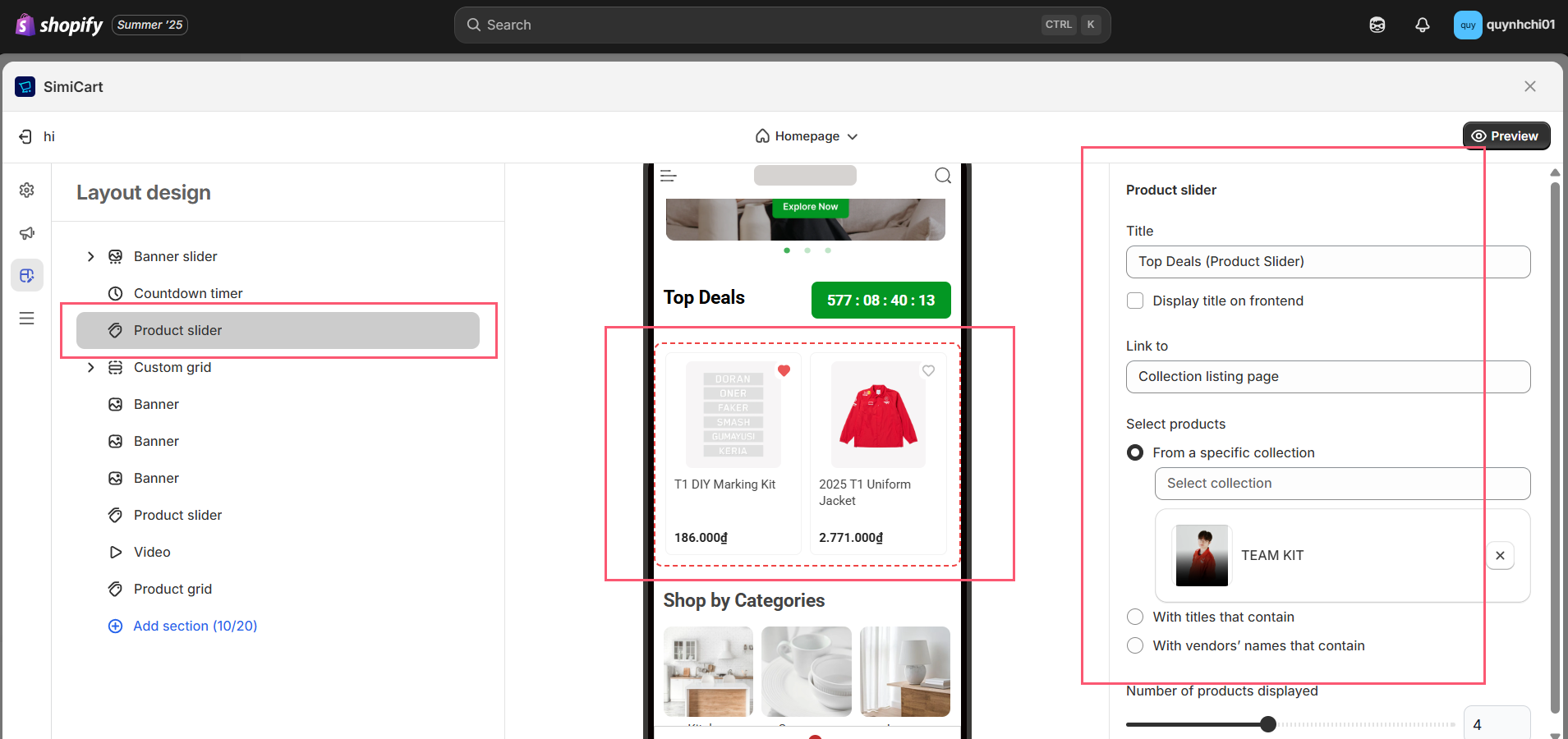The width and height of the screenshot is (1568, 739).
Task: Select the Custom grid section
Action: [172, 367]
